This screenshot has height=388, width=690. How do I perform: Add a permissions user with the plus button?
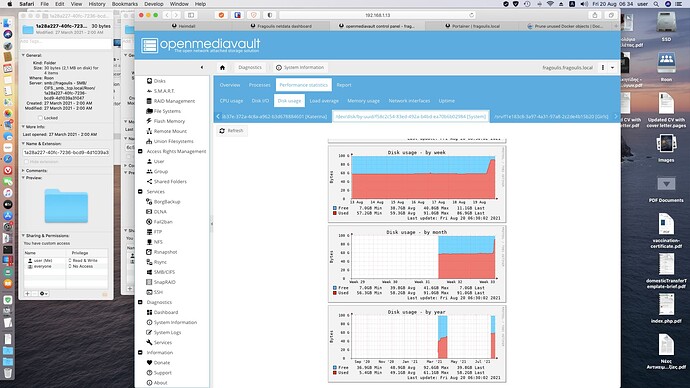(x=28, y=293)
